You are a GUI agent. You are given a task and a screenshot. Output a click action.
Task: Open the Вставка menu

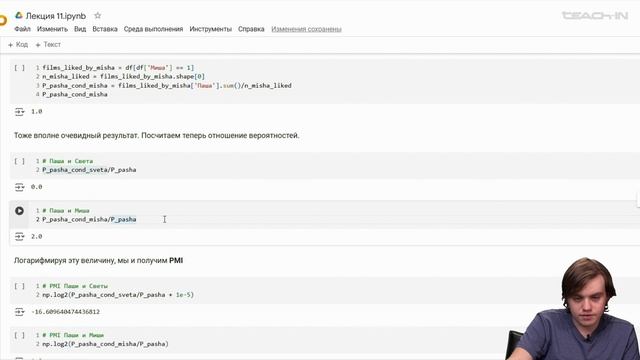point(105,29)
